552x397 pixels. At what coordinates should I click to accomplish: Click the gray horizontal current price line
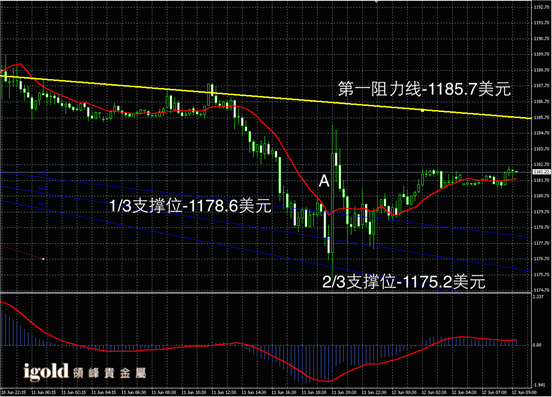(266, 172)
